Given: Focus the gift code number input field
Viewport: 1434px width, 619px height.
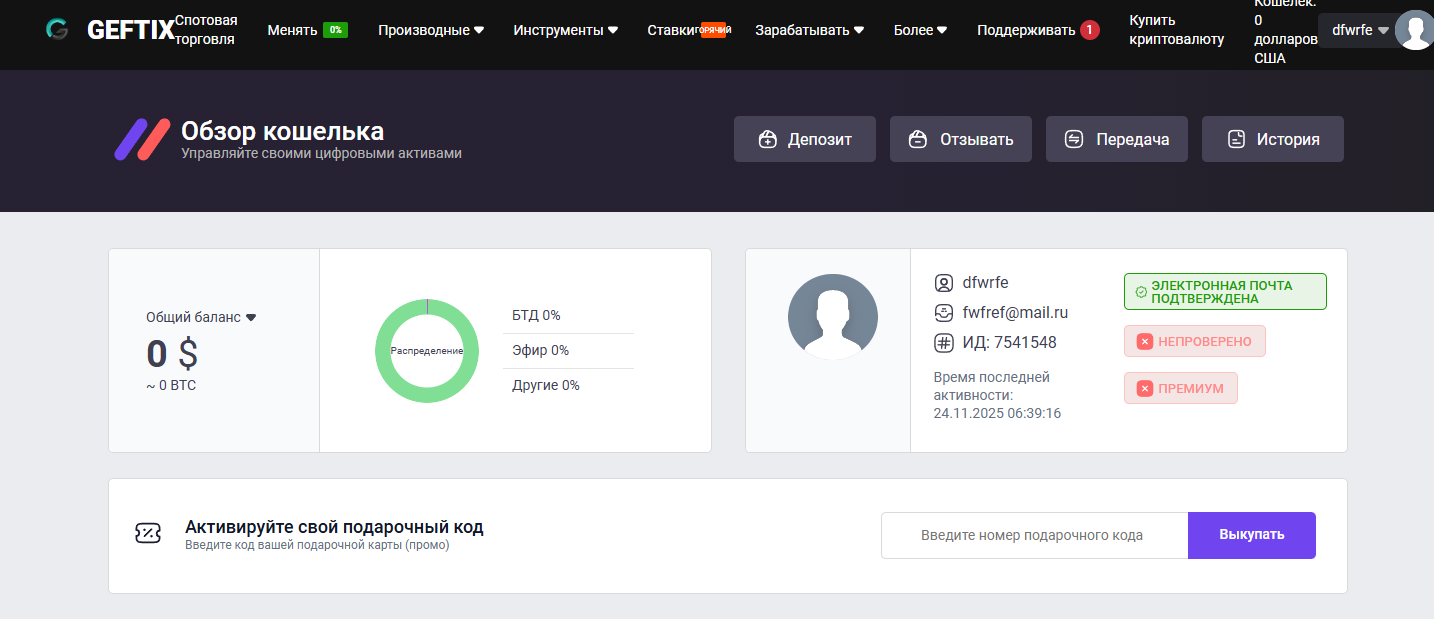Looking at the screenshot, I should (1033, 535).
